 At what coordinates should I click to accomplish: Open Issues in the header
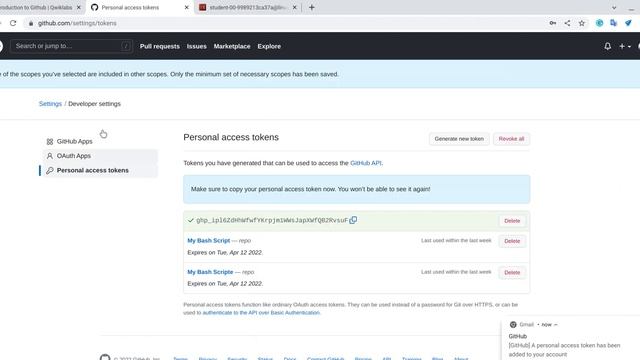click(x=197, y=47)
